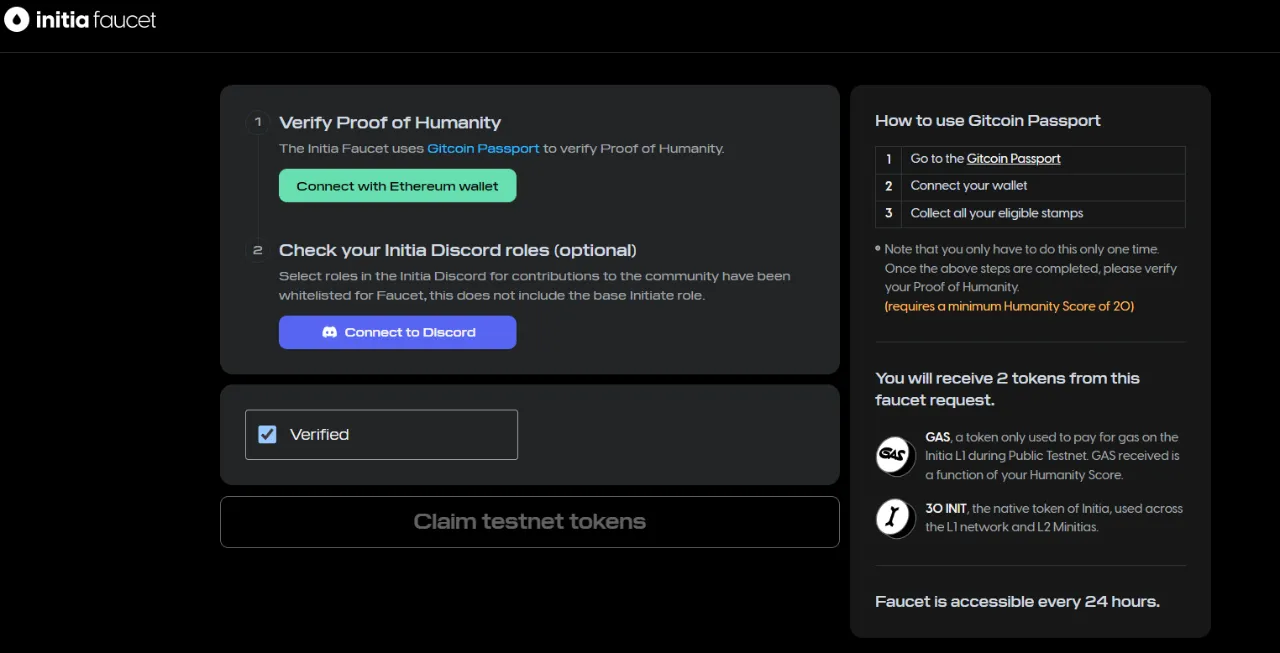The image size is (1280, 653).
Task: Toggle the Verified checkbox
Action: [267, 434]
